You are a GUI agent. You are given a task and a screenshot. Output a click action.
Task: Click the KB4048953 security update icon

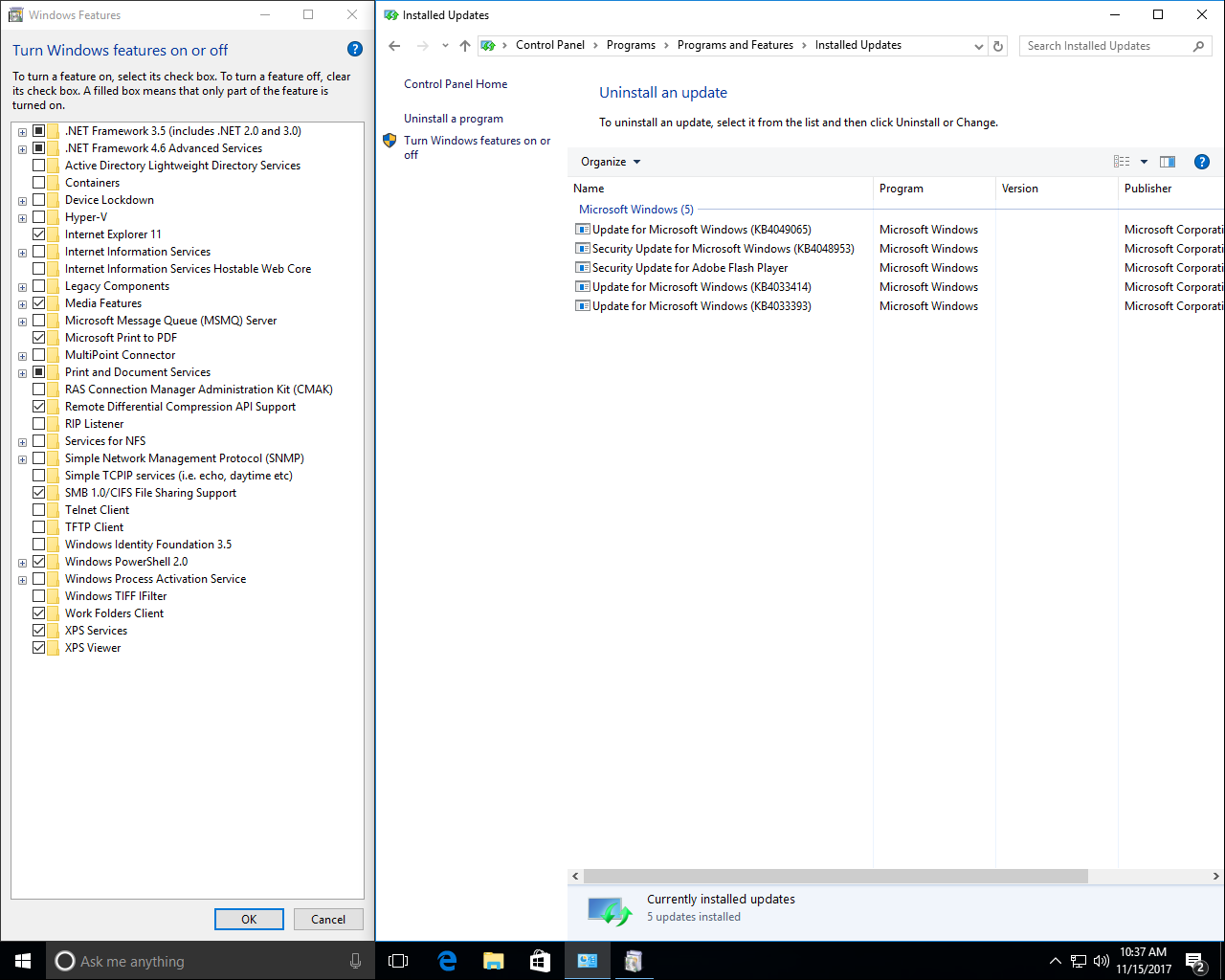582,249
